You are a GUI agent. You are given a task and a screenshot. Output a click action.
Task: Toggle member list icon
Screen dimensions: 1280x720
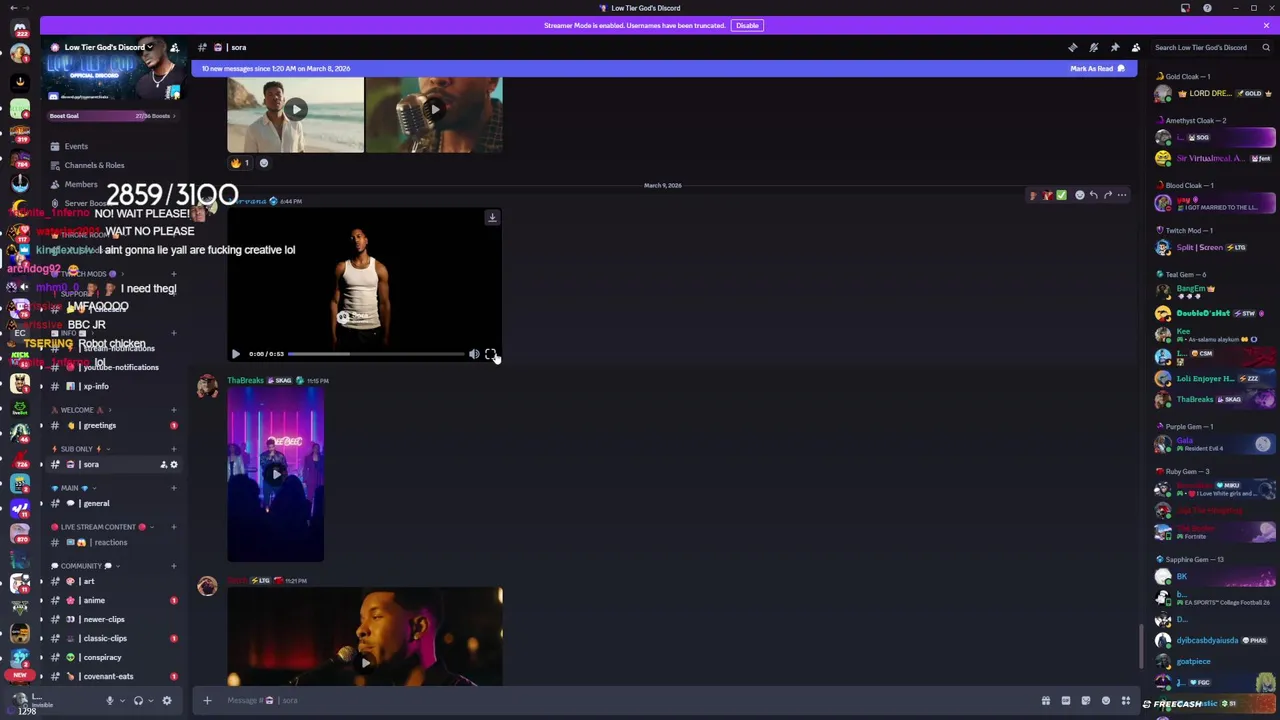(1136, 47)
